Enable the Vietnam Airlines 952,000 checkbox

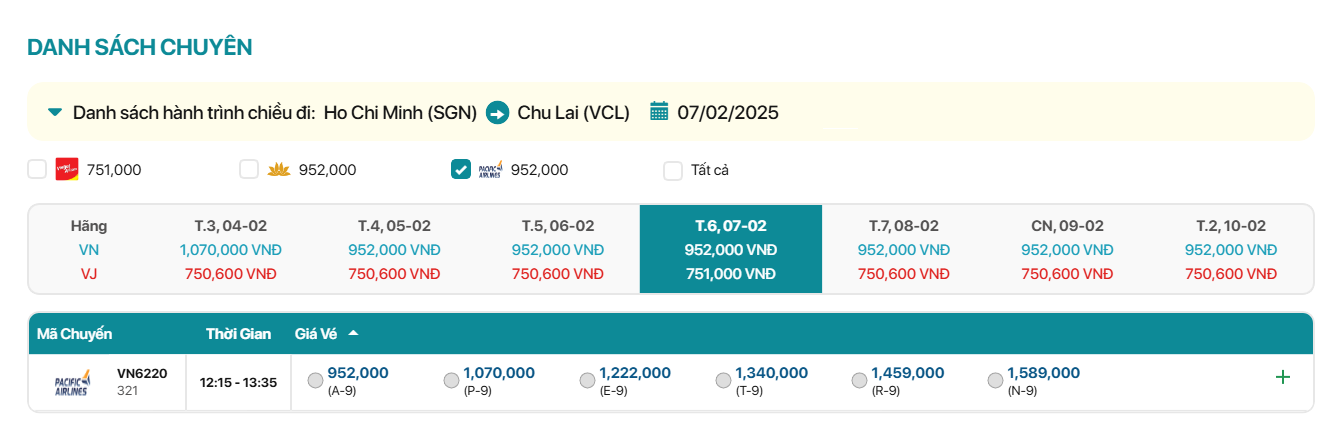point(249,169)
